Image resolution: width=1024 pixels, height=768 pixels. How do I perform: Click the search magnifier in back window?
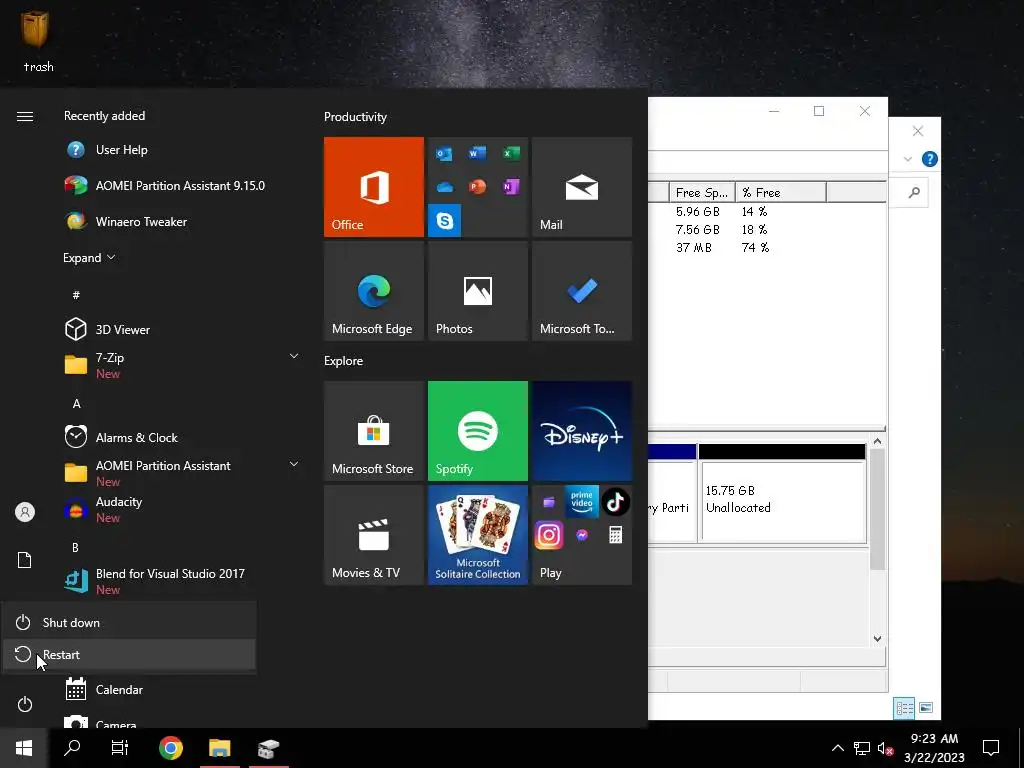(914, 192)
